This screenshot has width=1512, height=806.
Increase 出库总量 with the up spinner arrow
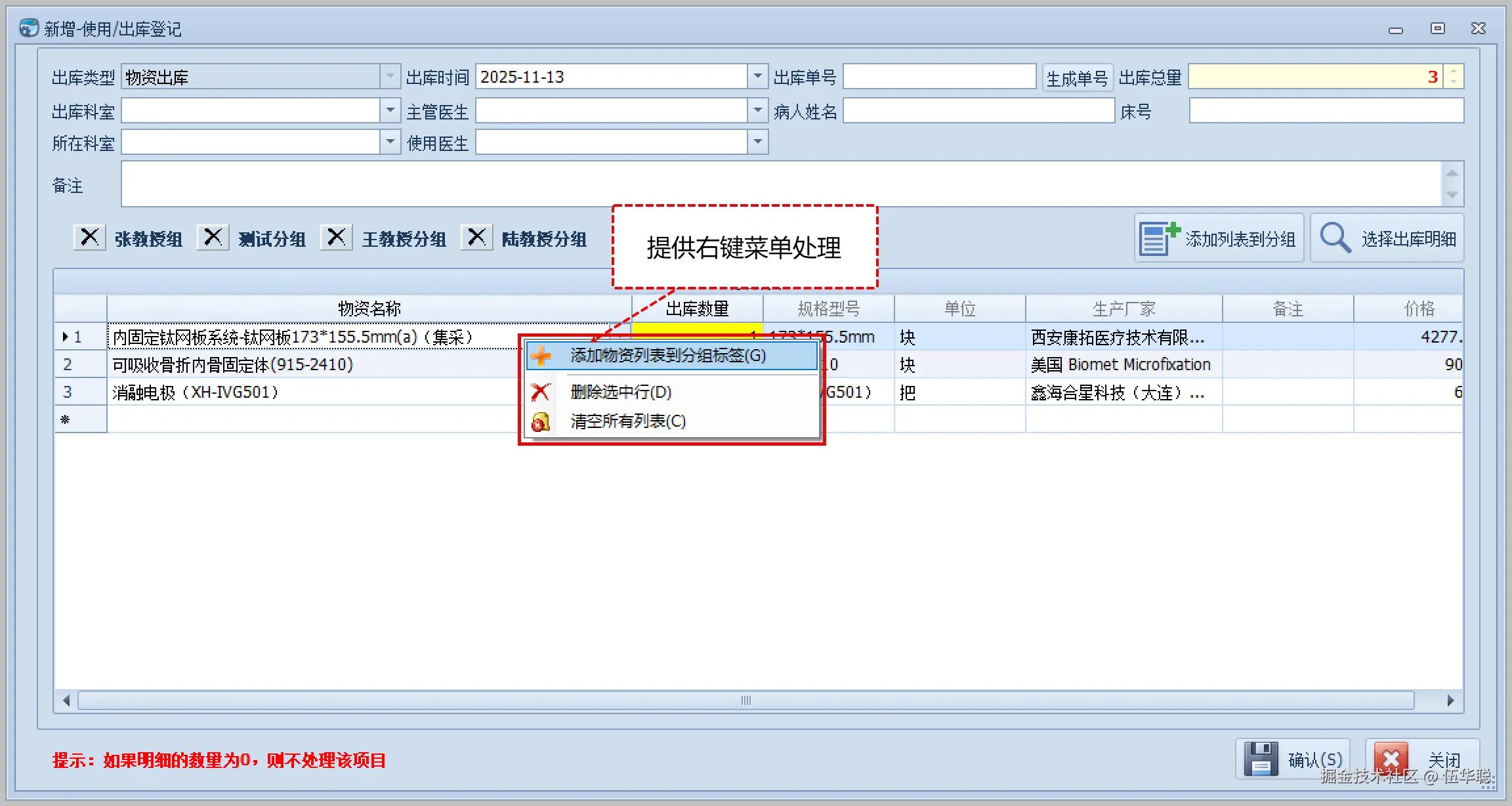coord(1454,71)
